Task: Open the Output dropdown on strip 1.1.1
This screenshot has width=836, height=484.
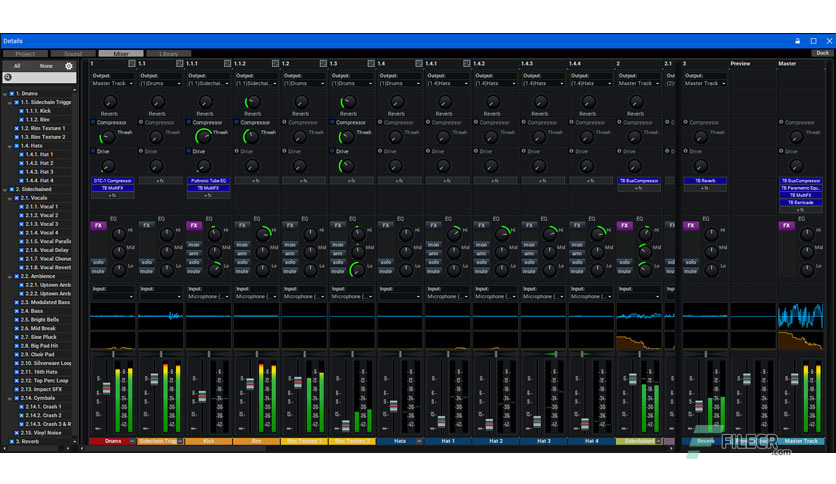Action: point(208,84)
